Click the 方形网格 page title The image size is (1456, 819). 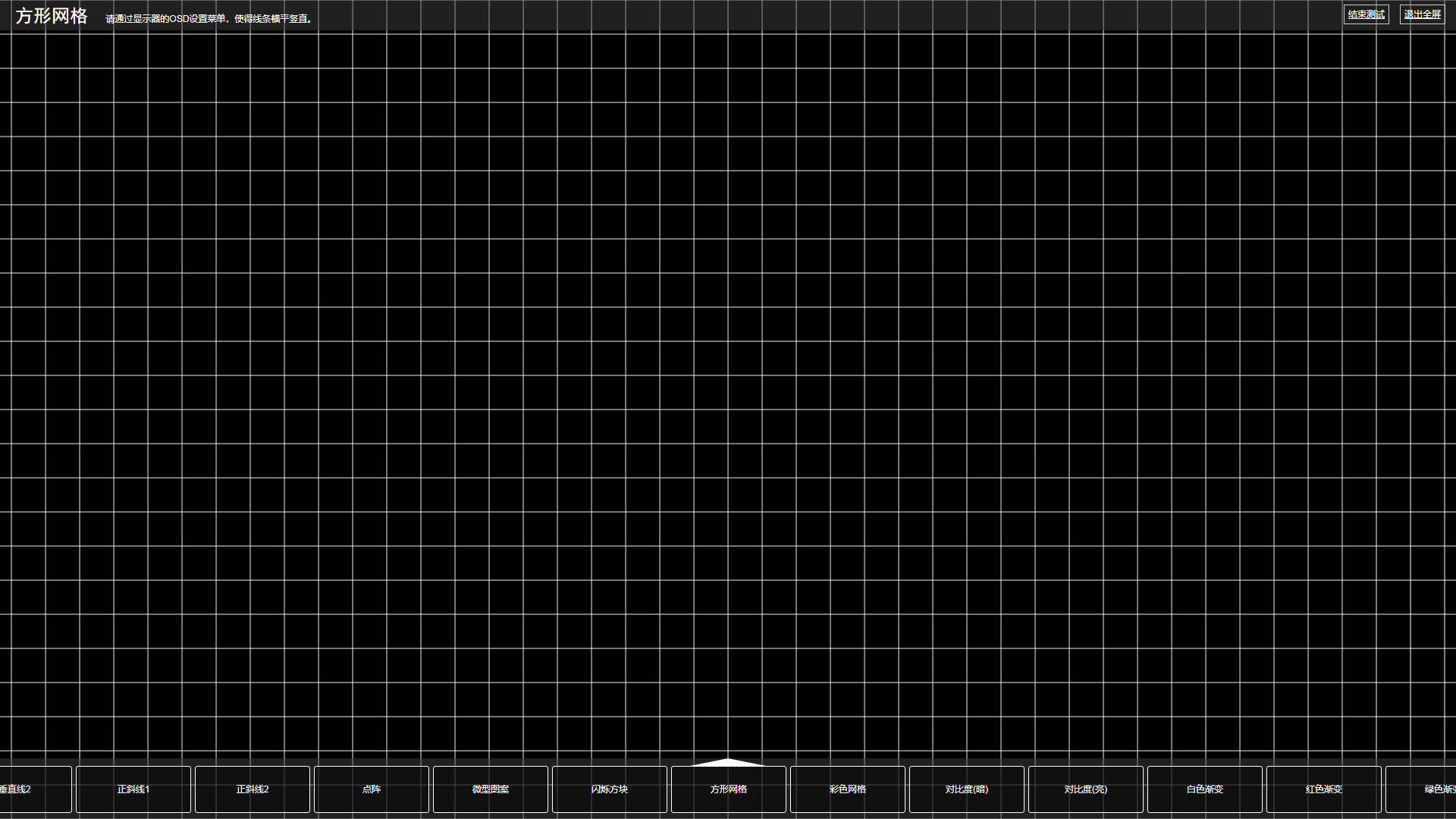tap(52, 16)
